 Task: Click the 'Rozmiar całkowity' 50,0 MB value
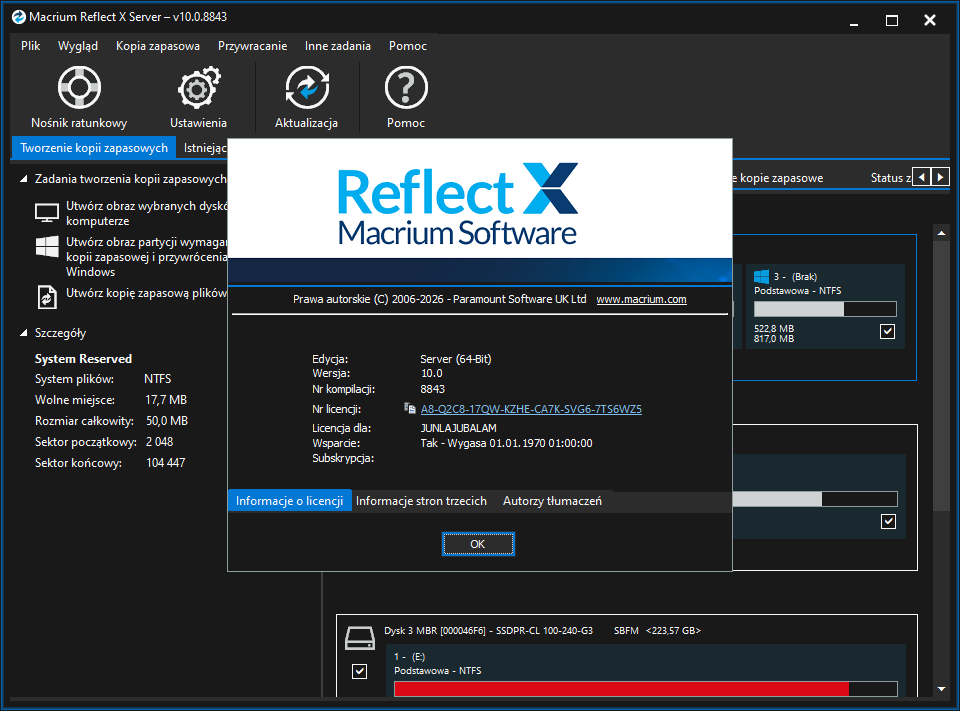pyautogui.click(x=167, y=421)
